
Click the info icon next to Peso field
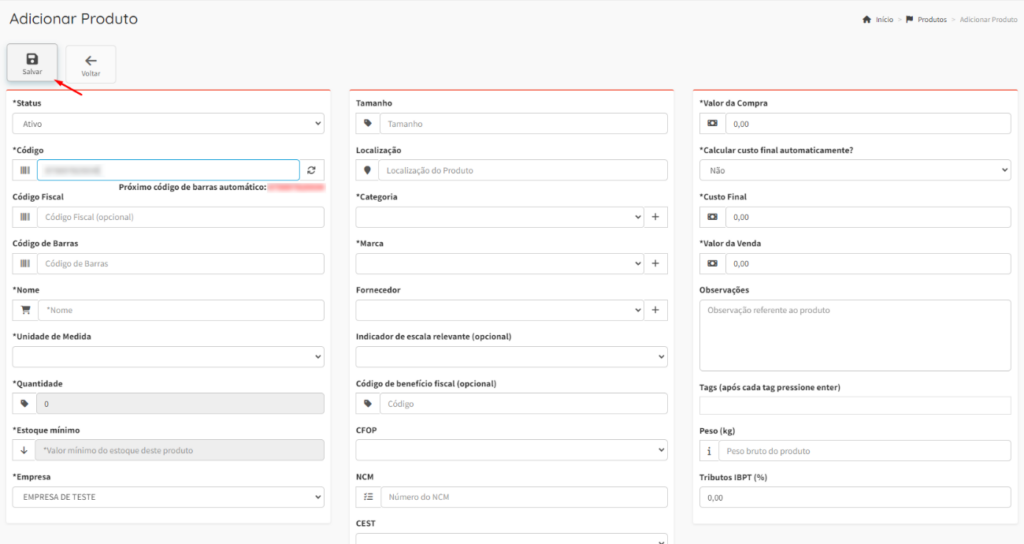click(711, 451)
